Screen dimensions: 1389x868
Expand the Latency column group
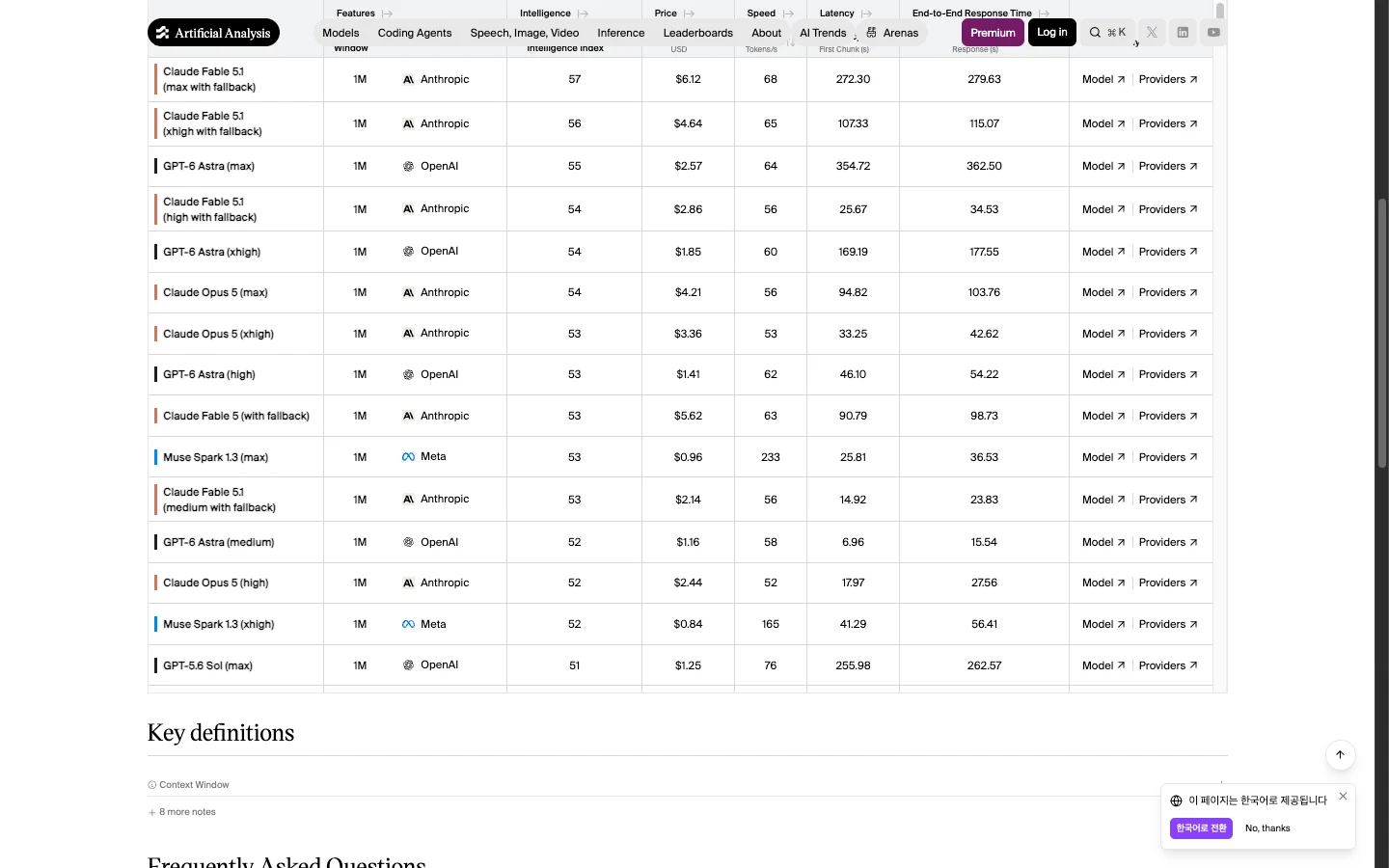[866, 14]
